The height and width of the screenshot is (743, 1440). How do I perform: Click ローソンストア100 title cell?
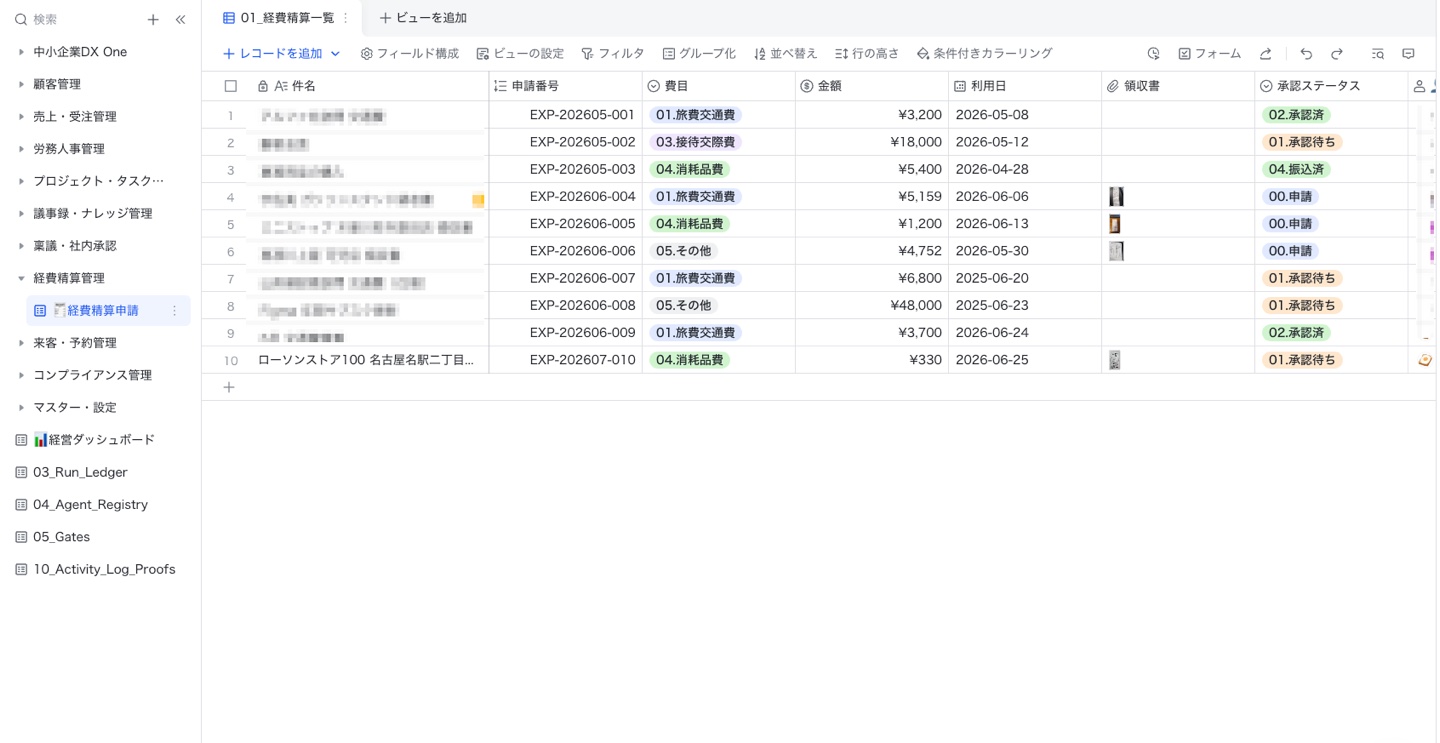(366, 360)
